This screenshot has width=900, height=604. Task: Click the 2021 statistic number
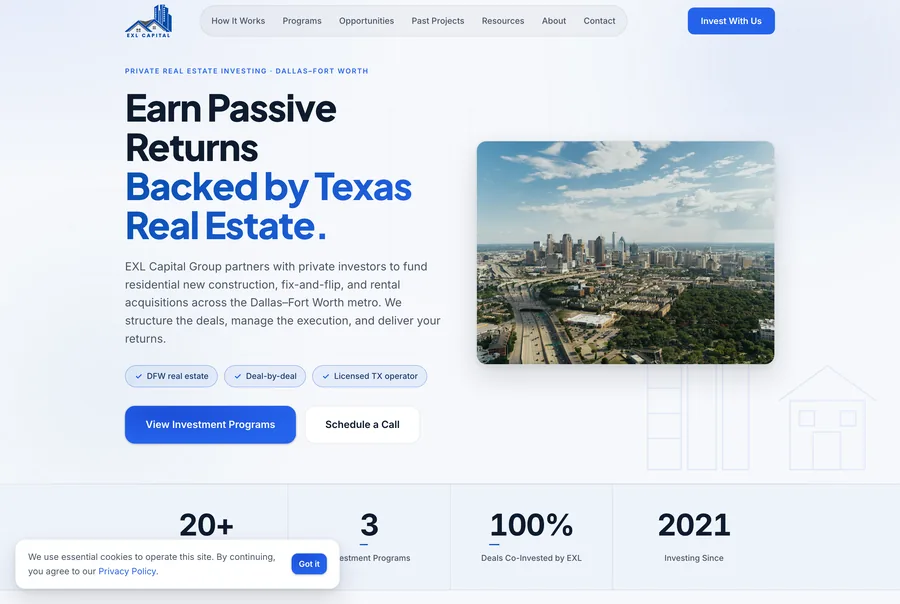pos(694,525)
